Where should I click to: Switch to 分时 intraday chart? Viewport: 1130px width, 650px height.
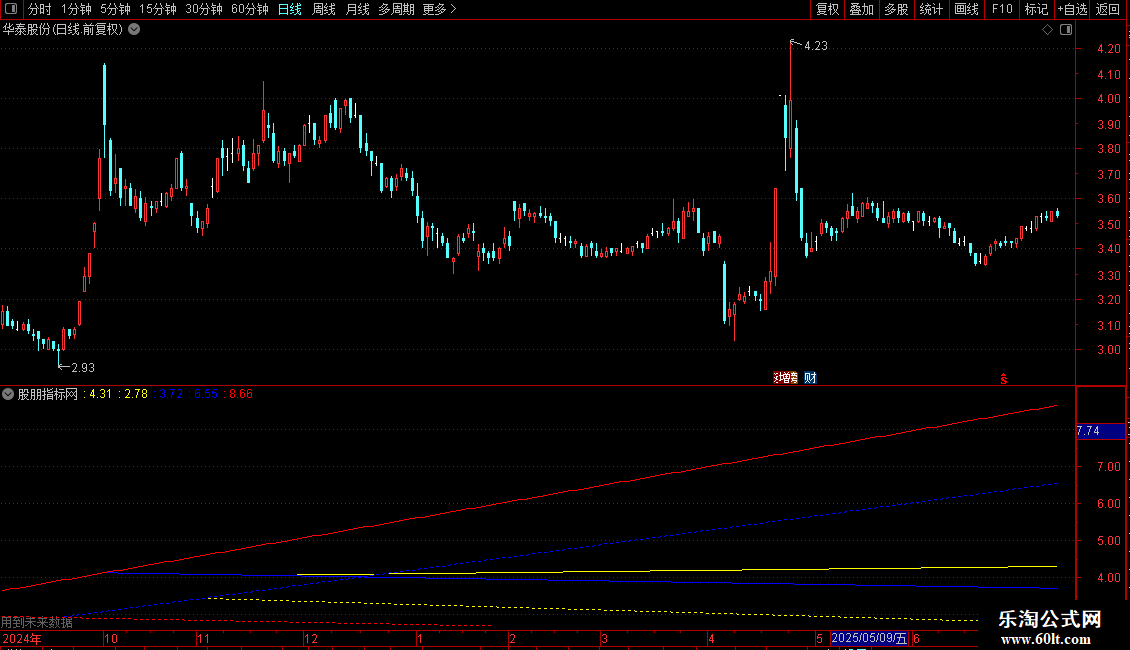(x=40, y=9)
